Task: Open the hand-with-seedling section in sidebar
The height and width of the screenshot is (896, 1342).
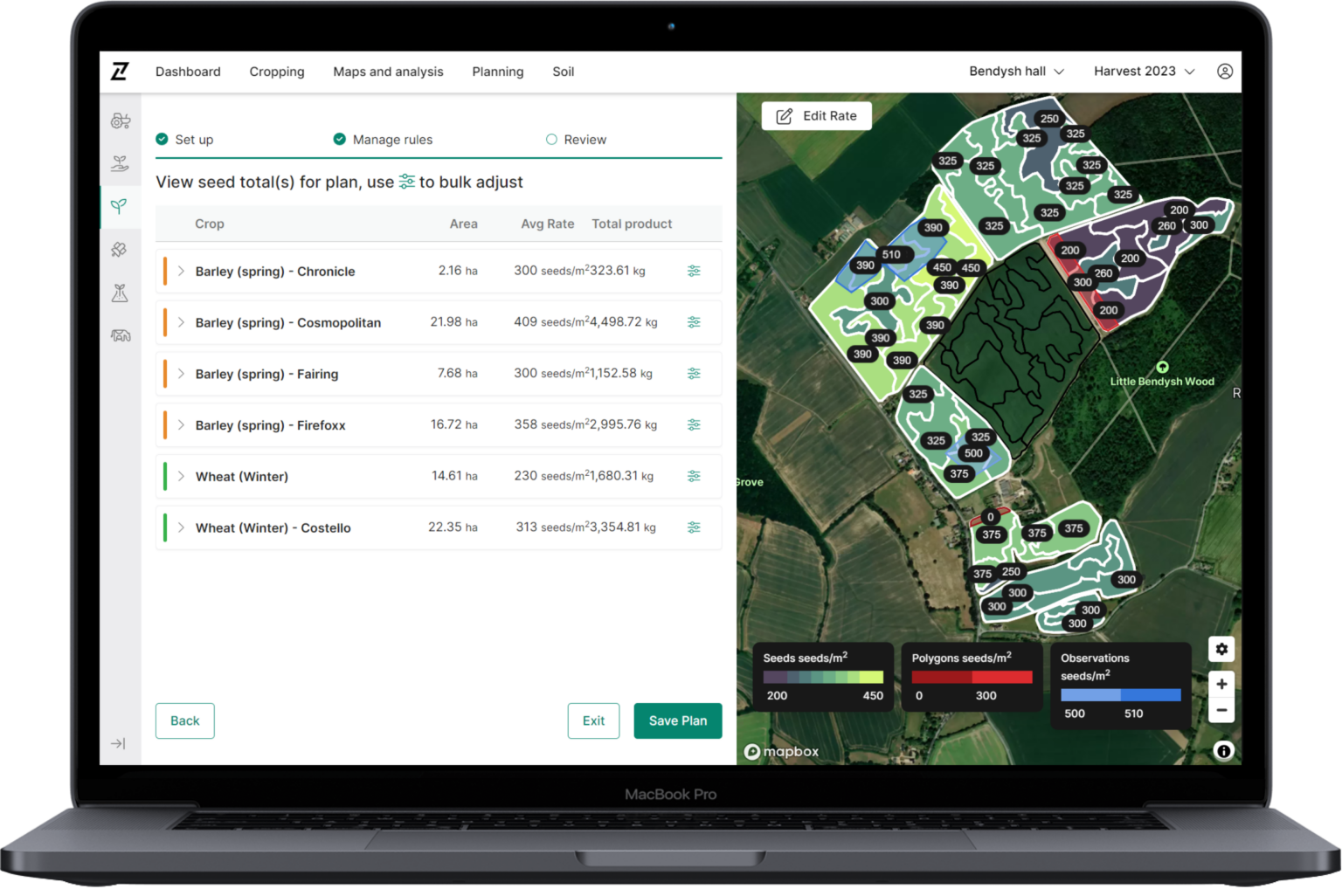Action: click(x=121, y=163)
